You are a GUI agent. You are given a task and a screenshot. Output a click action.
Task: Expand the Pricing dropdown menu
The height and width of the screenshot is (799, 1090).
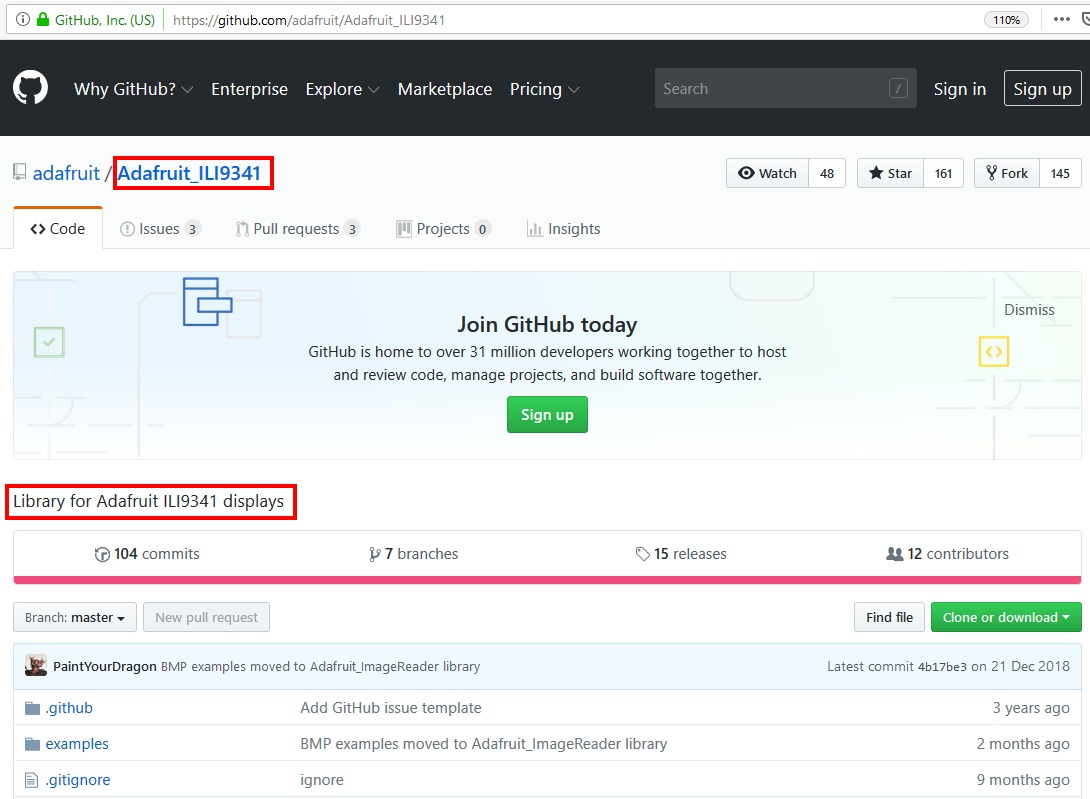(544, 89)
